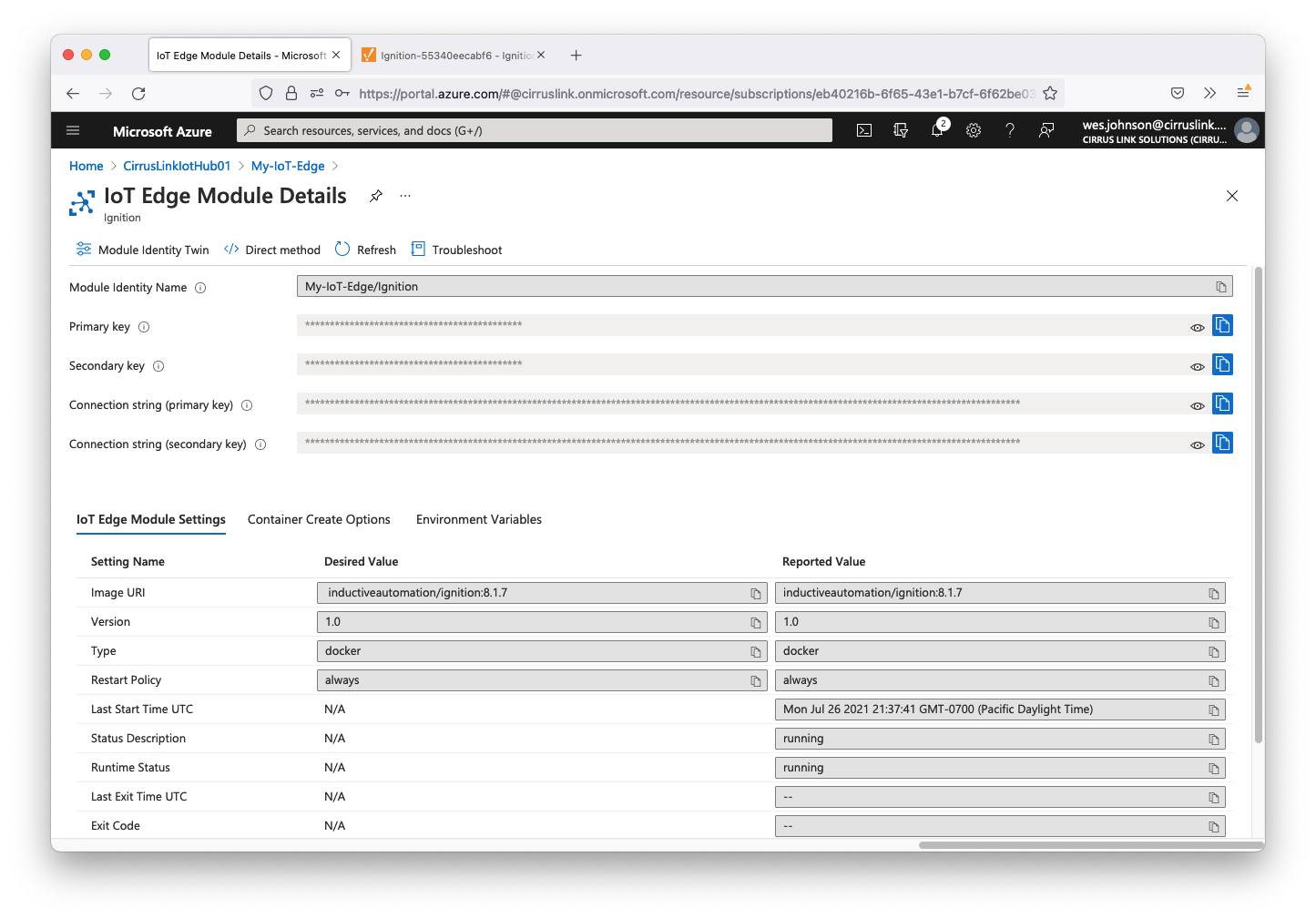Expand browser toolbar overflow chevrons
The width and height of the screenshot is (1316, 919).
click(x=1209, y=93)
